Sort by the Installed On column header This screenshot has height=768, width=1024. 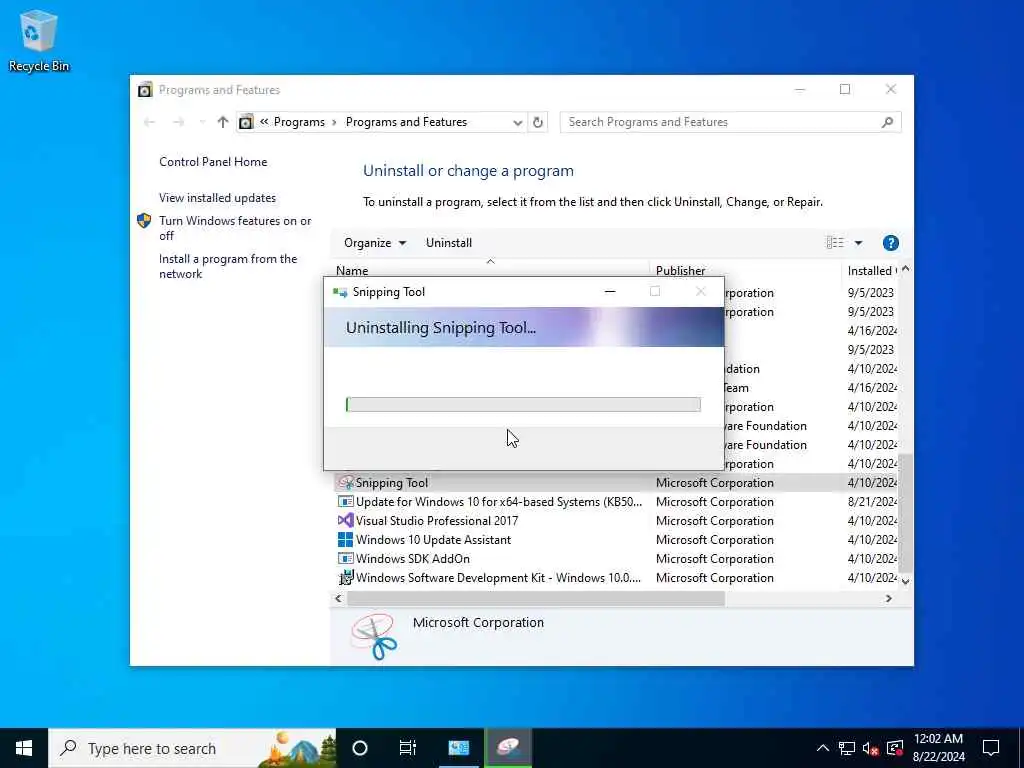pos(871,270)
